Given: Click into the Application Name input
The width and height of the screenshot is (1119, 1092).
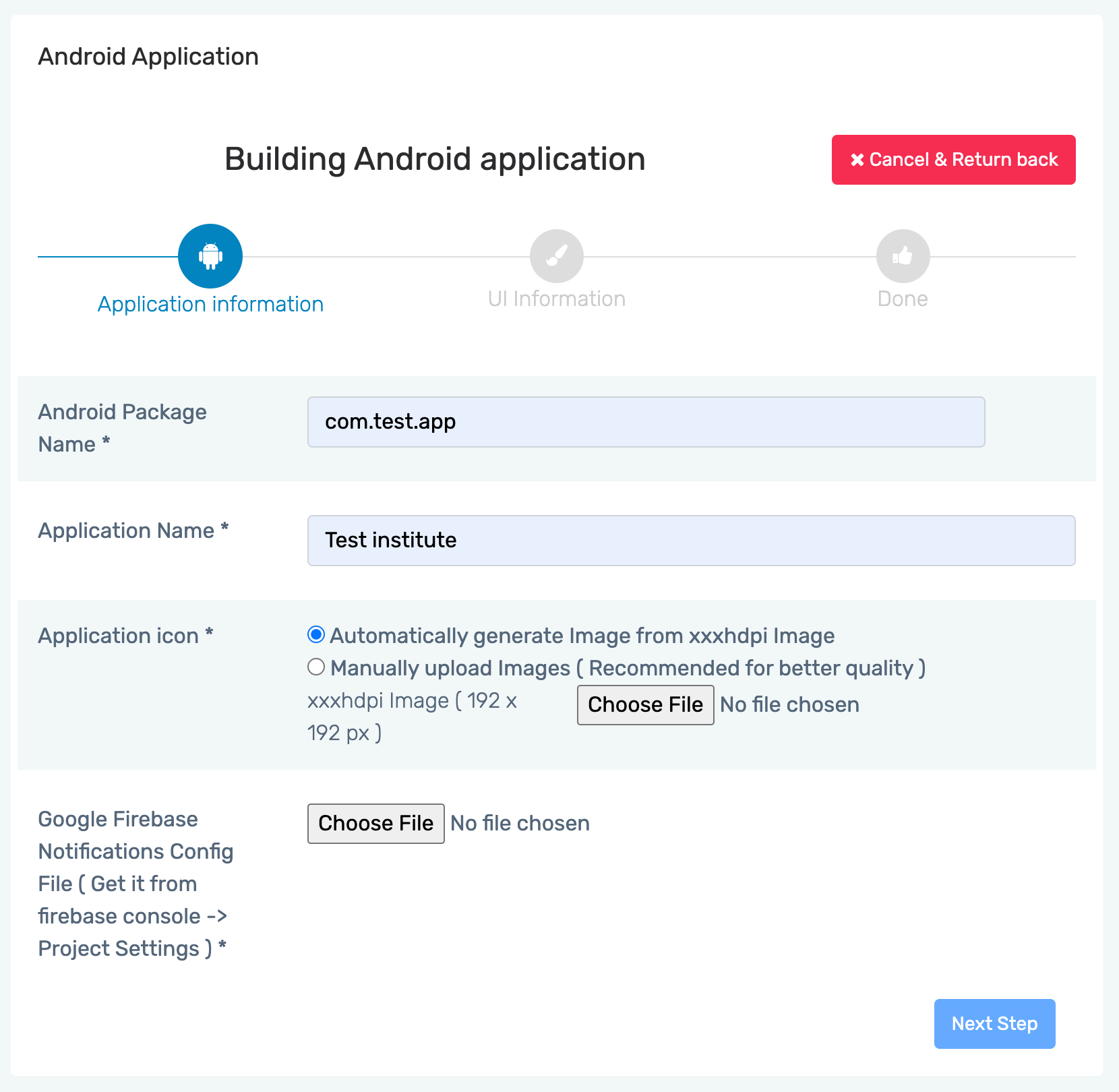Looking at the screenshot, I should coord(691,541).
